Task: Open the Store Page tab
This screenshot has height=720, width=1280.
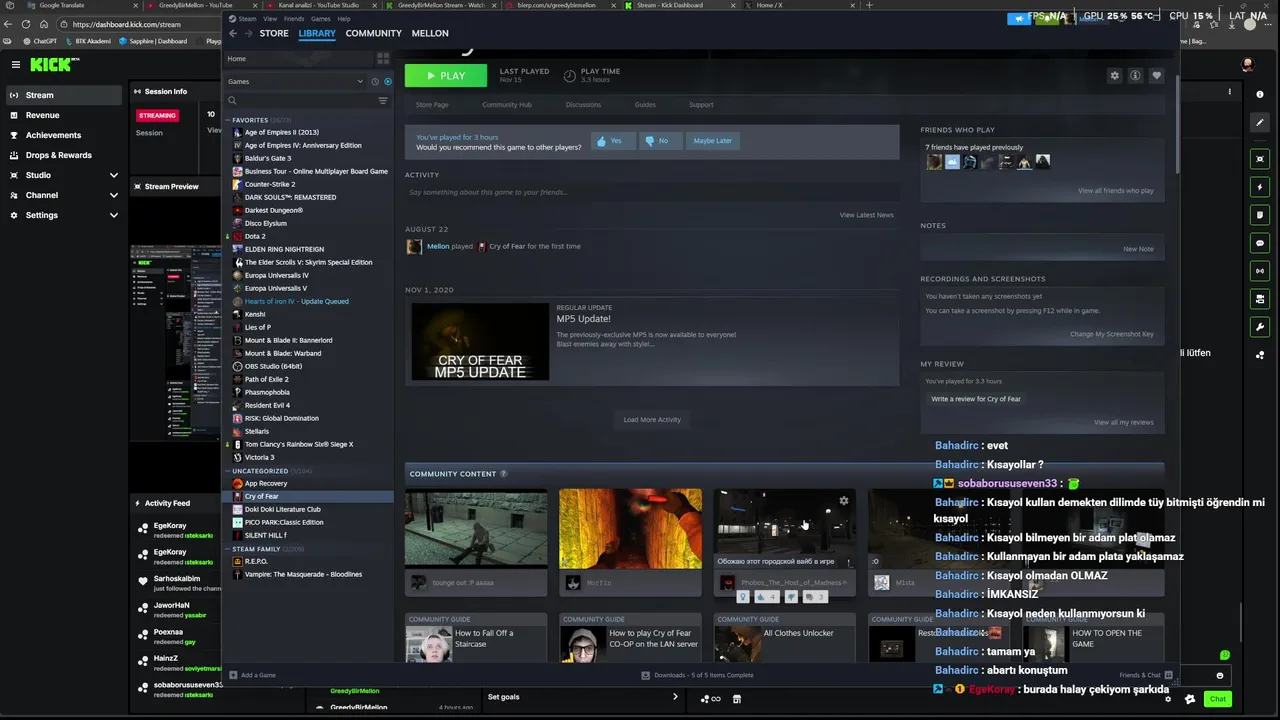Action: [x=432, y=105]
